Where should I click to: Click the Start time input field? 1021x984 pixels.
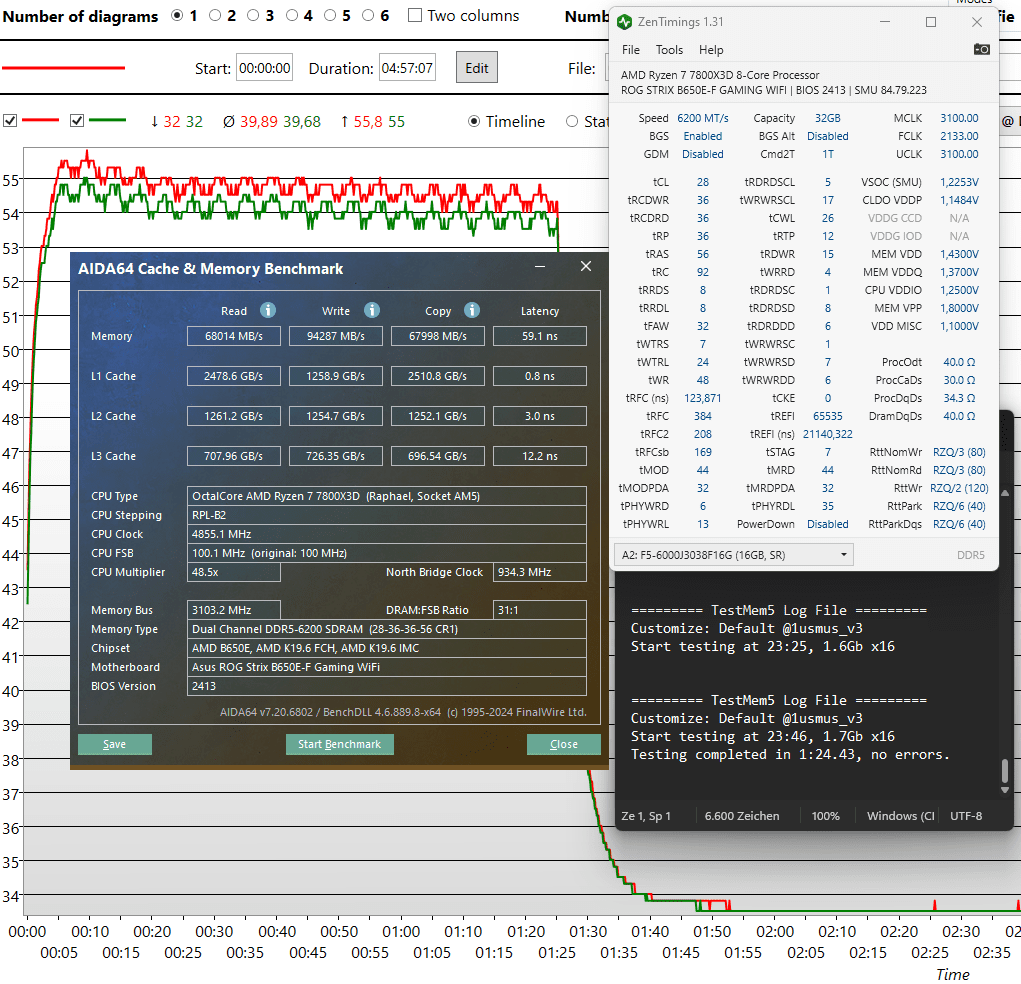coord(264,68)
